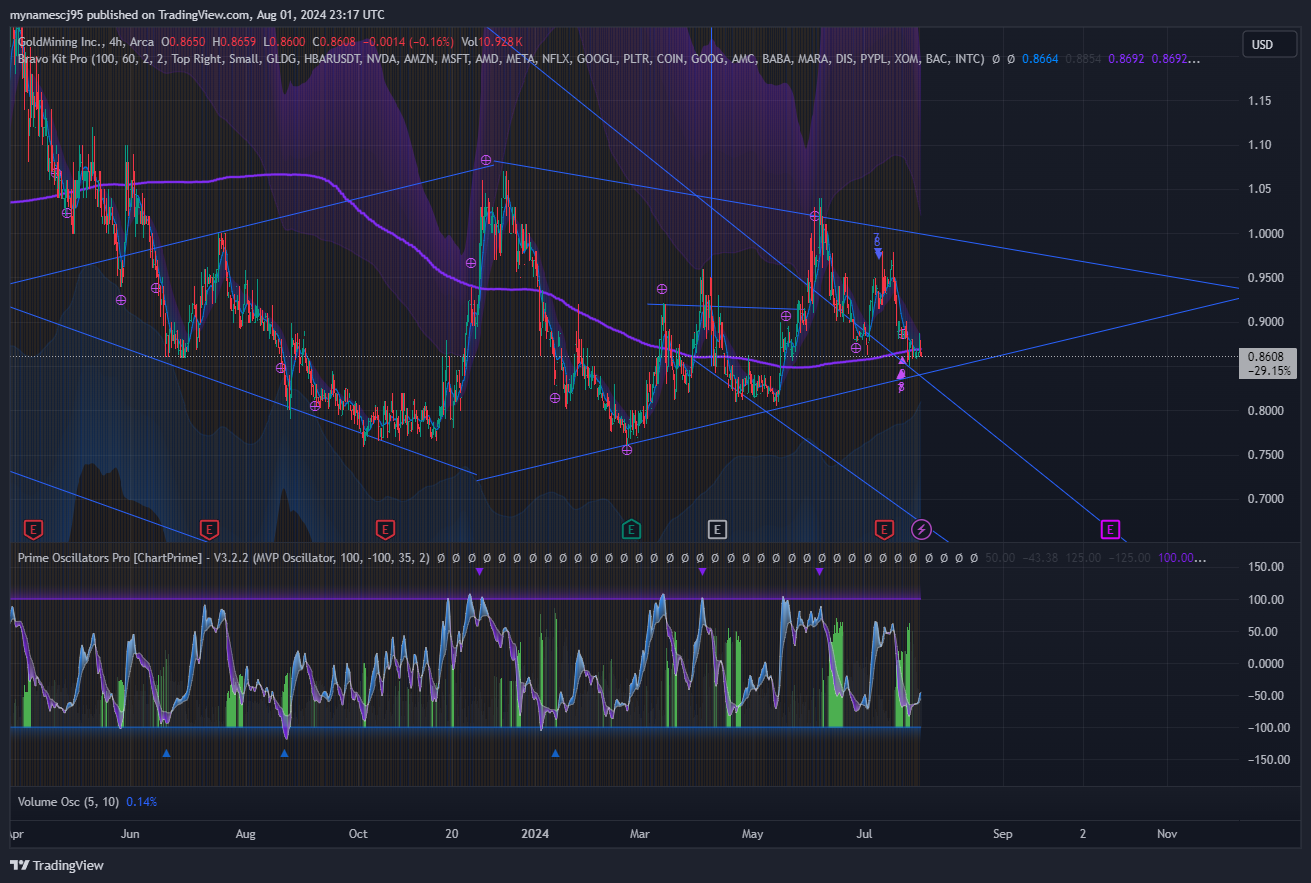Click the GoldMining Inc. symbol title
Viewport: 1311px width, 883px height.
tap(61, 42)
